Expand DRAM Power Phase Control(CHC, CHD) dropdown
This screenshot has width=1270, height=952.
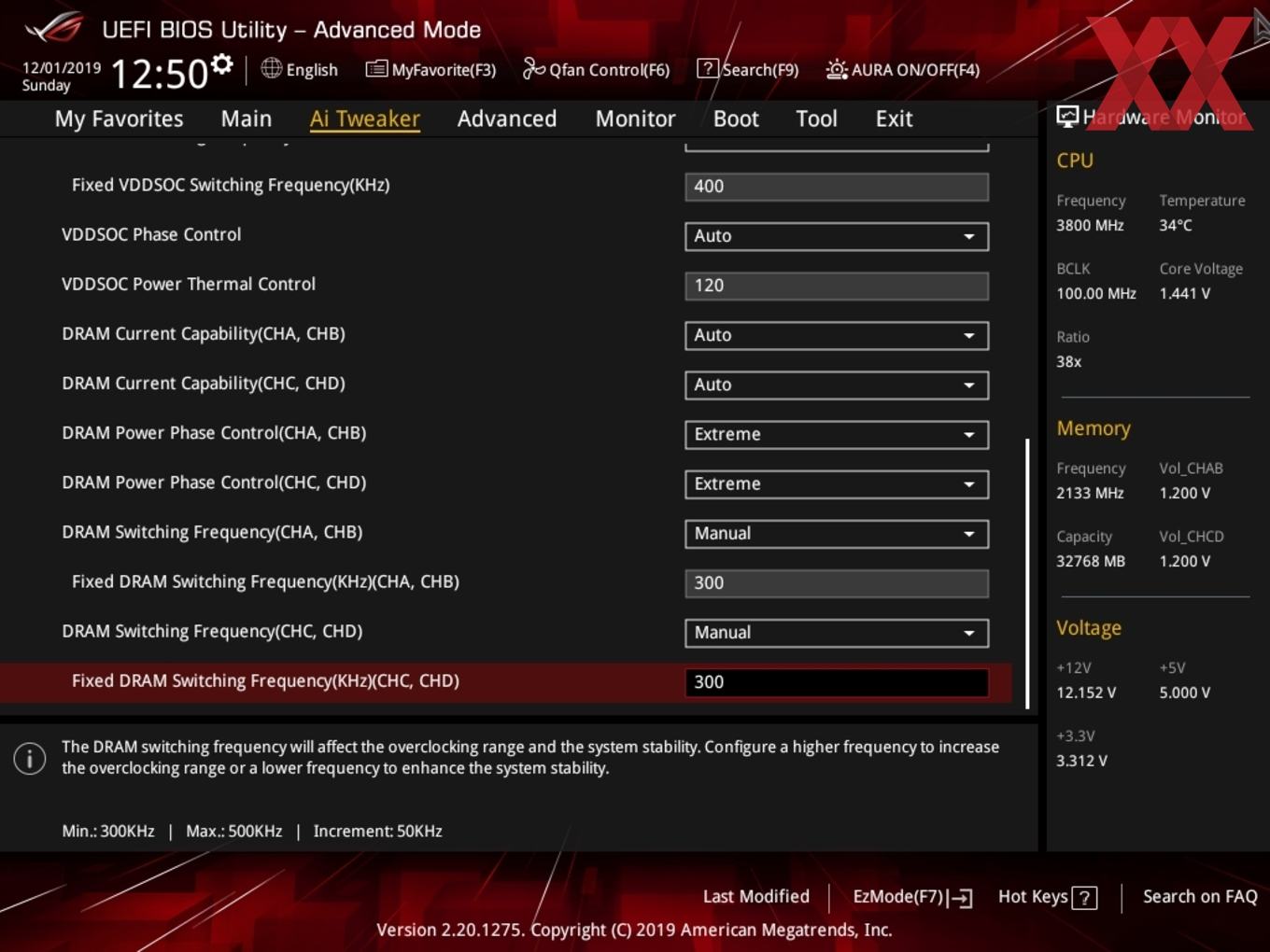click(837, 483)
